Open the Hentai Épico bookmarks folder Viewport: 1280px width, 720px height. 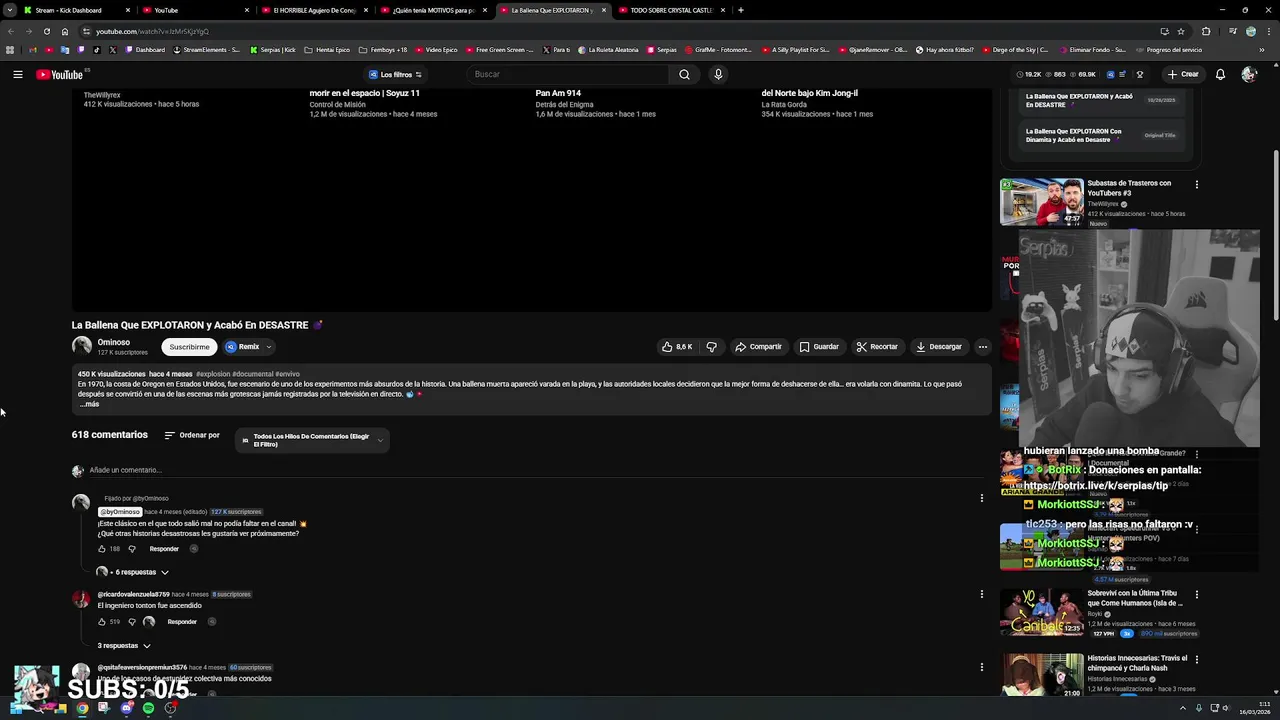[x=327, y=50]
